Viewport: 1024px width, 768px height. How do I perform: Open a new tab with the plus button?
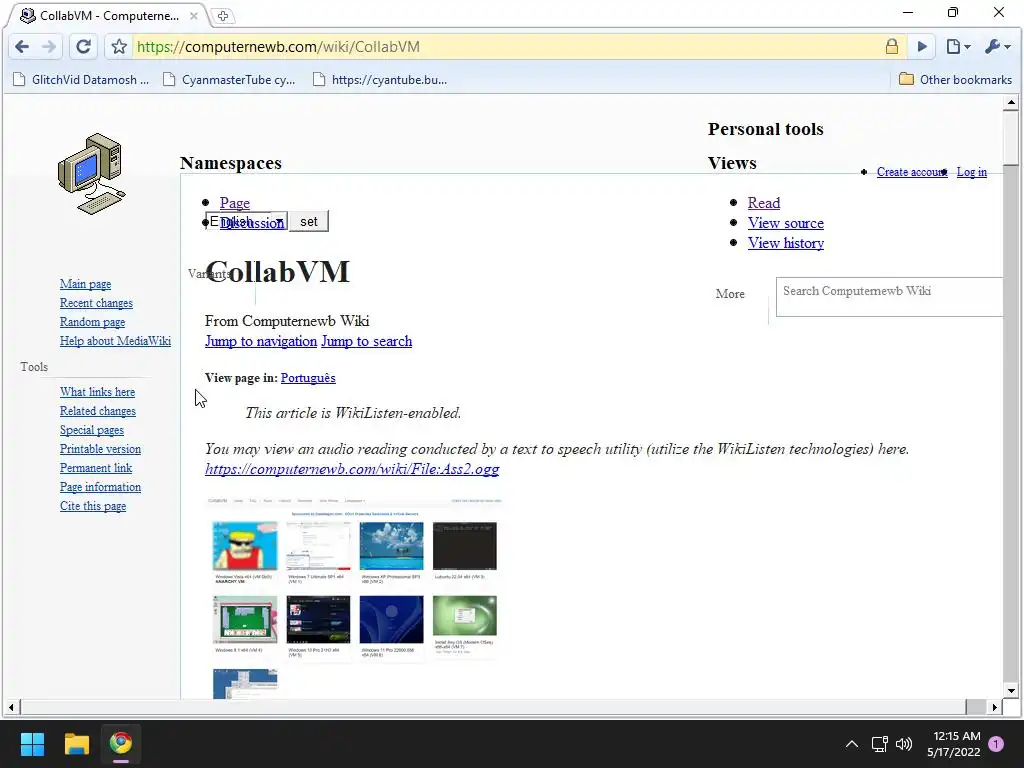[223, 16]
